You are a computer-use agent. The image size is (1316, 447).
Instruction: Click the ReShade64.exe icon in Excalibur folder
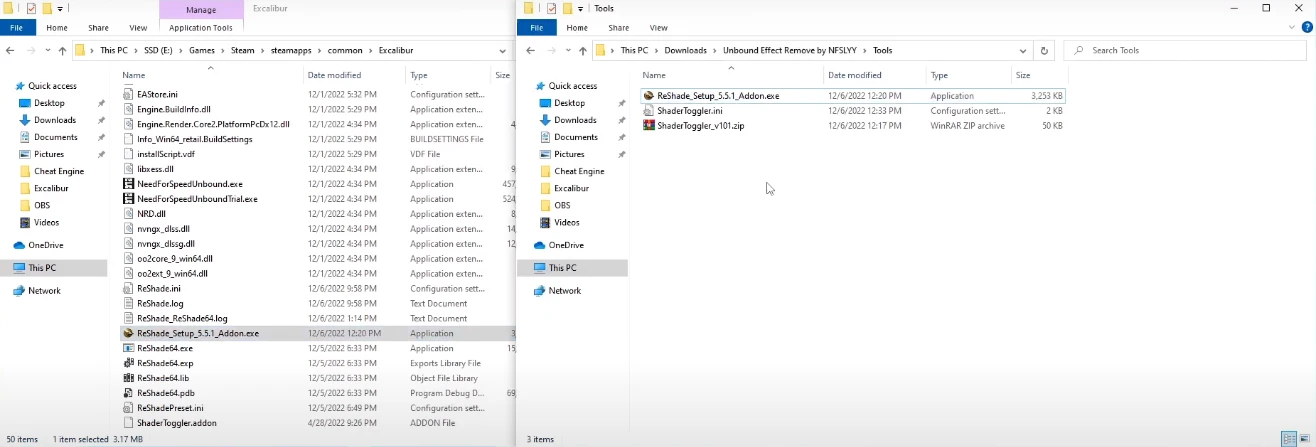(x=129, y=348)
